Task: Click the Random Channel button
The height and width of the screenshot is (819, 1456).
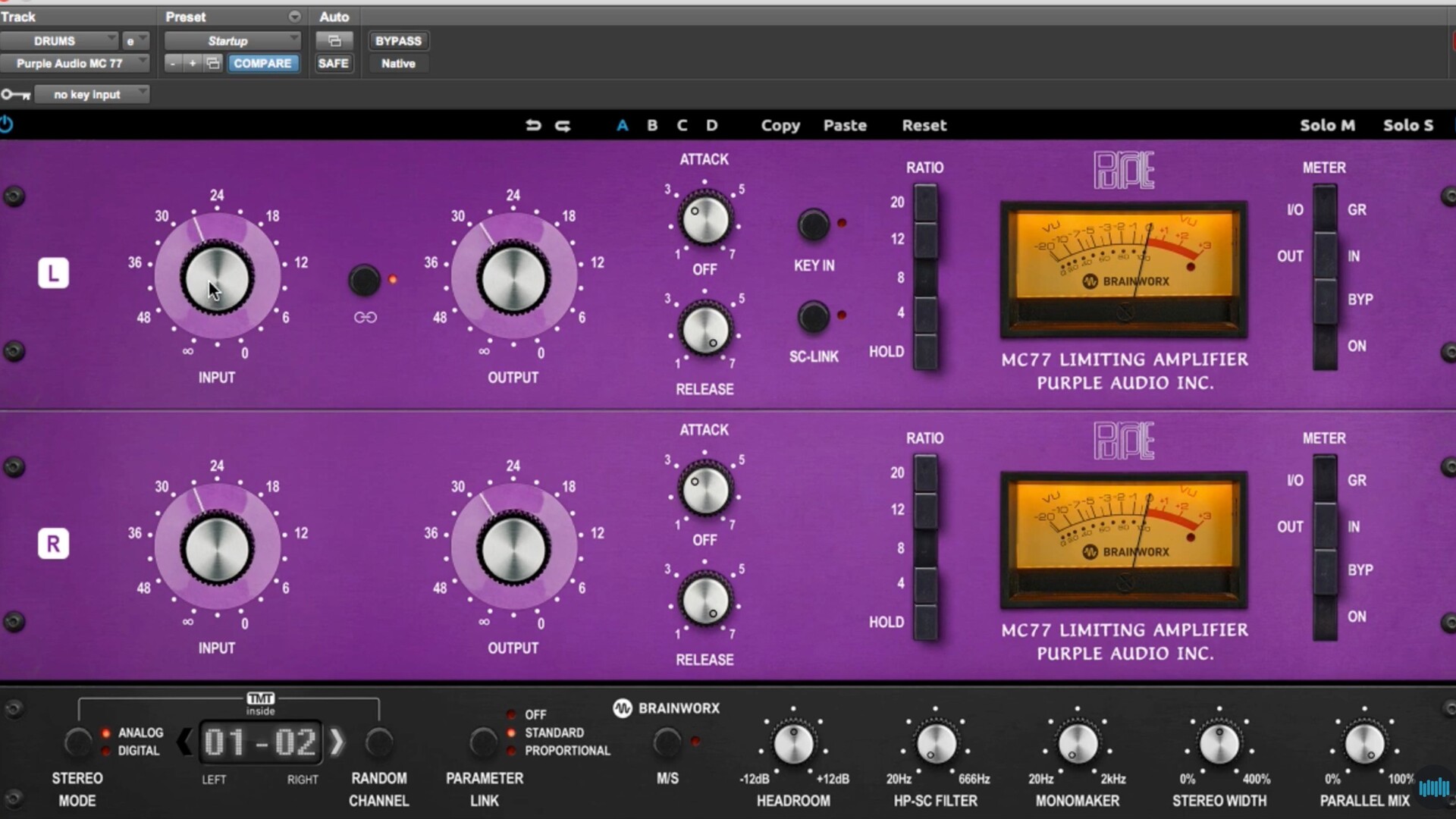Action: click(x=378, y=742)
